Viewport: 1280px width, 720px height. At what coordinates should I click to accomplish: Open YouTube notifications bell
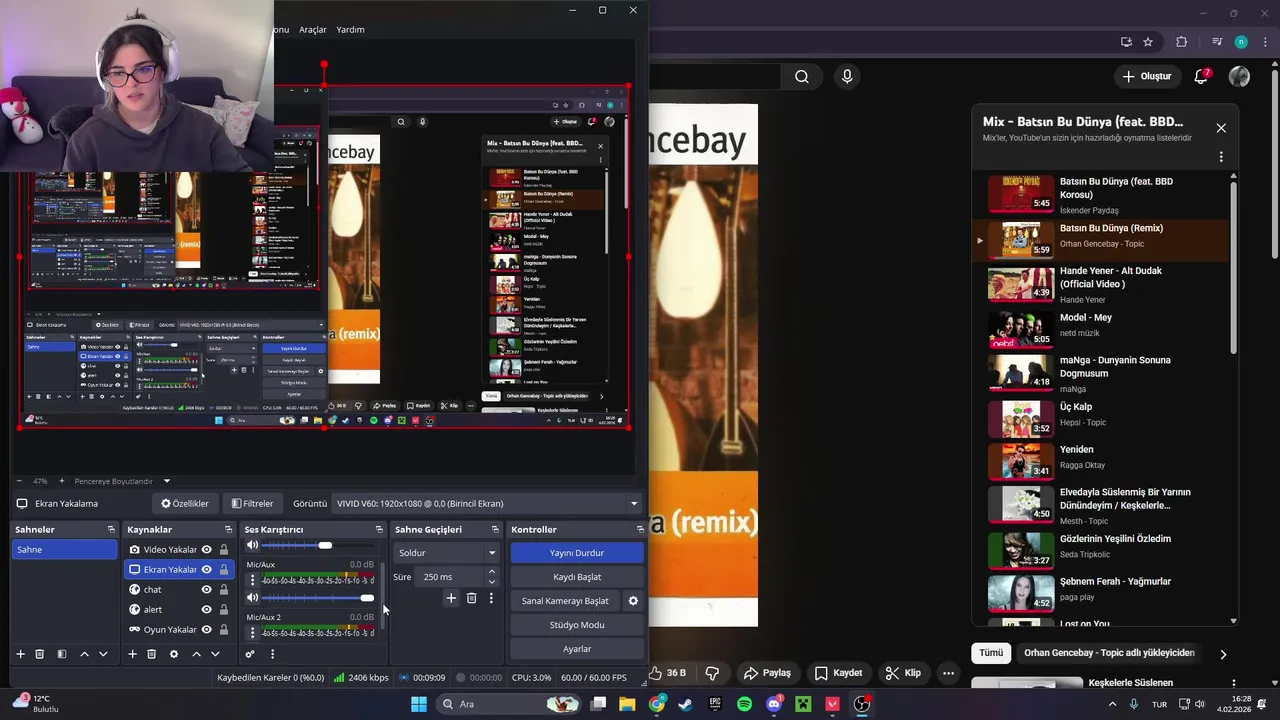coord(1202,76)
